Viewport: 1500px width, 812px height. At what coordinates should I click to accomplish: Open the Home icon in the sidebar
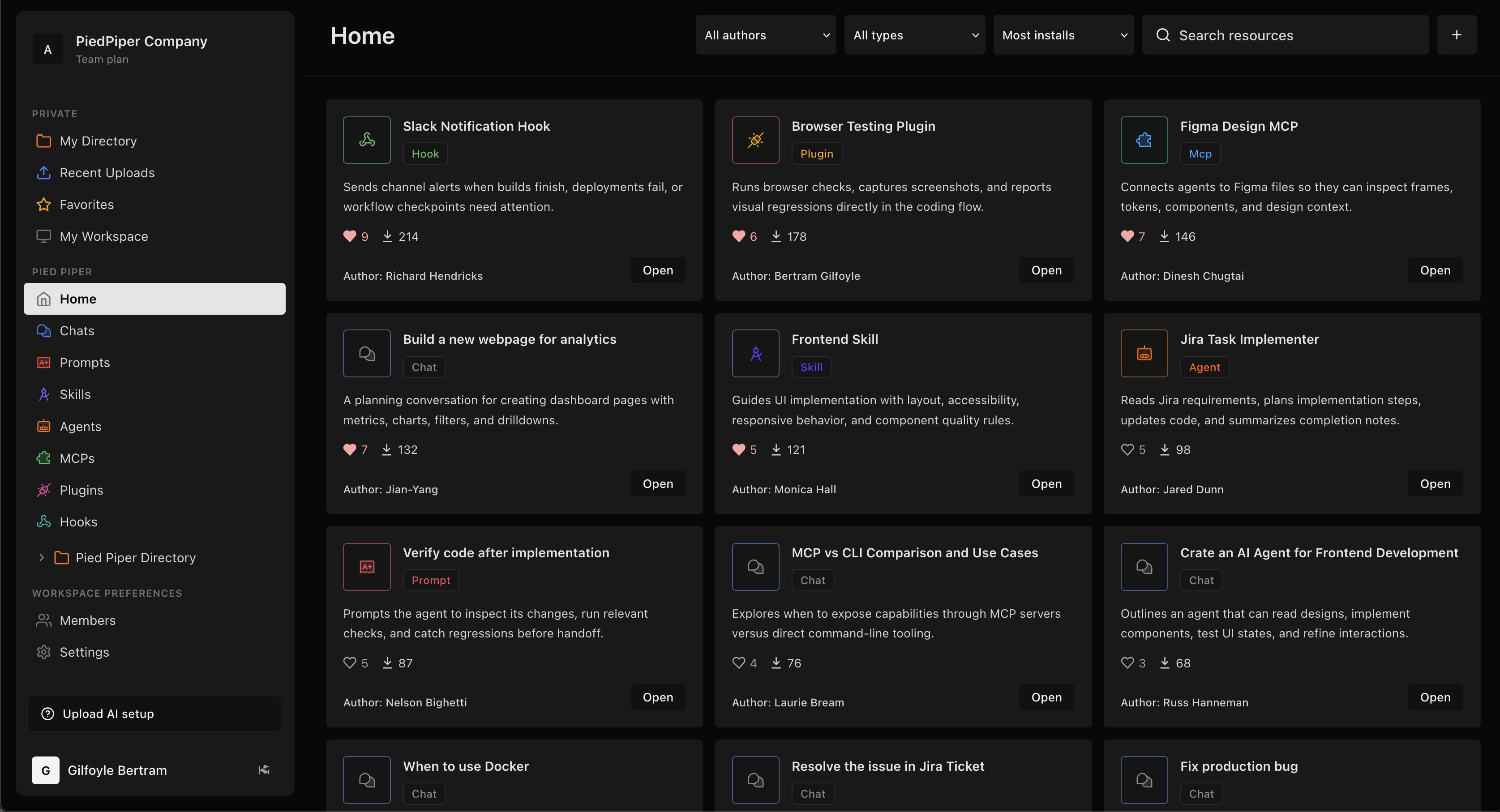(x=44, y=299)
